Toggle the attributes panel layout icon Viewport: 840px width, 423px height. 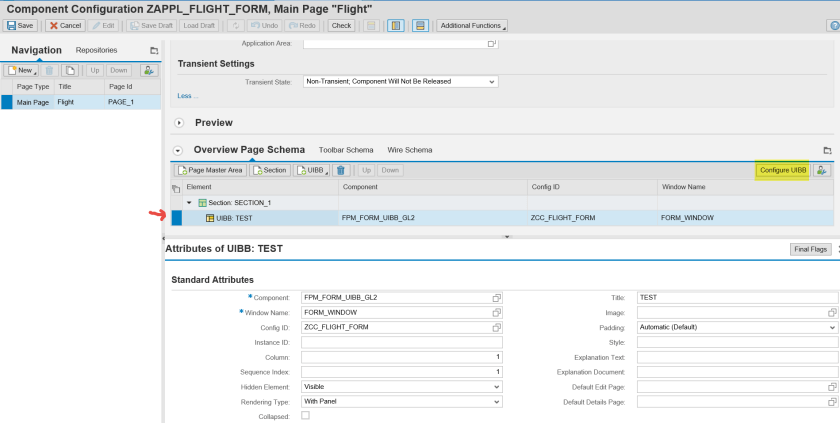point(420,25)
